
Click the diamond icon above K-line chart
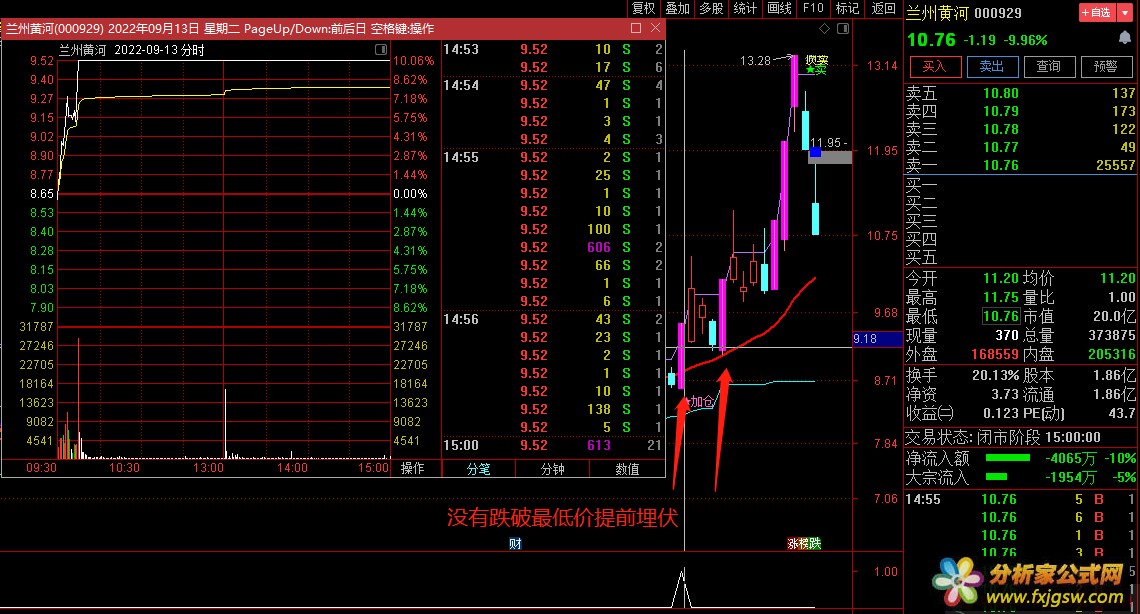tap(824, 28)
